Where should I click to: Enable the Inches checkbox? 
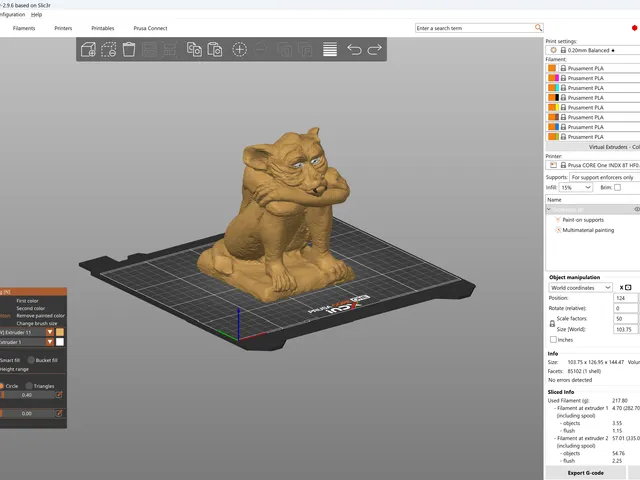(553, 340)
